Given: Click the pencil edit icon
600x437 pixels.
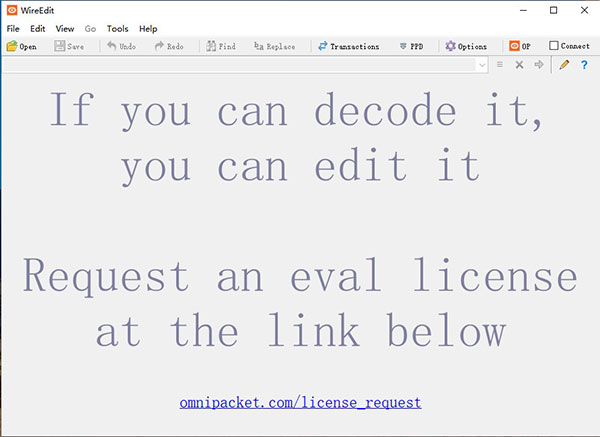Looking at the screenshot, I should pyautogui.click(x=564, y=65).
